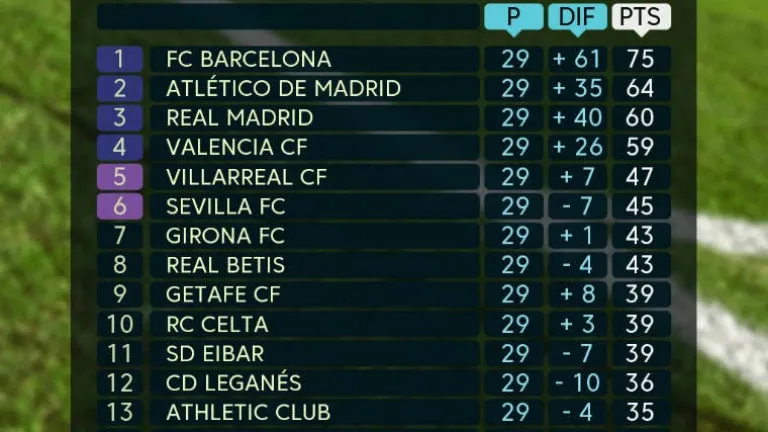768x432 pixels.
Task: Click Real Madrid's +40 goal difference
Action: [x=578, y=118]
